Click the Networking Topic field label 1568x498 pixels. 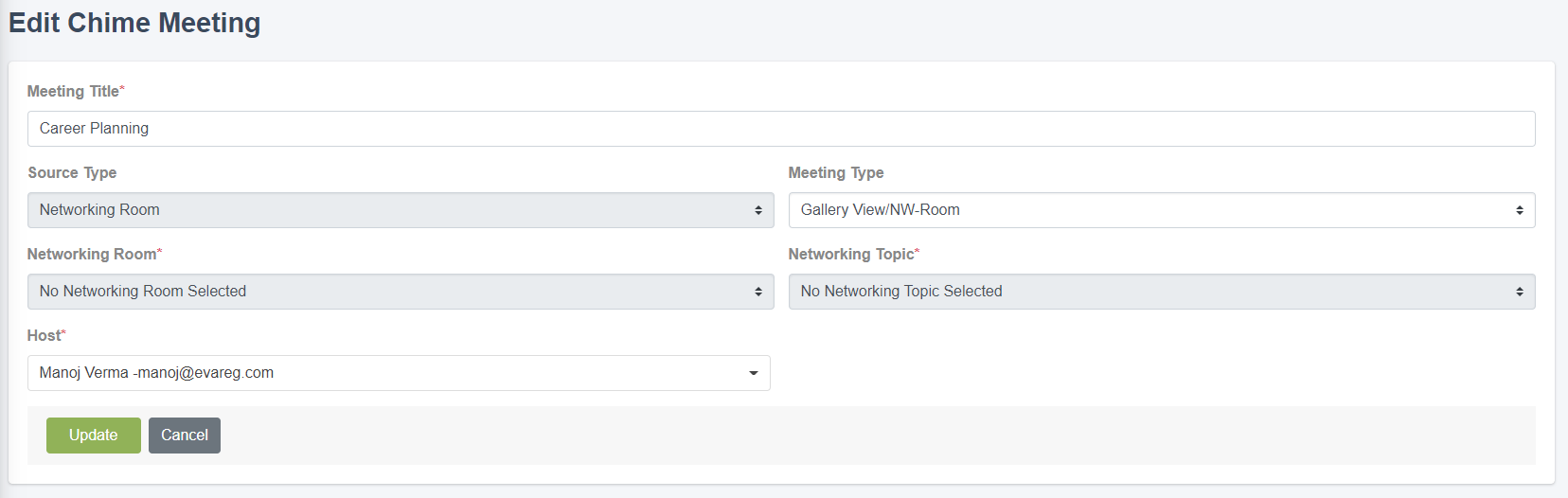coord(851,255)
